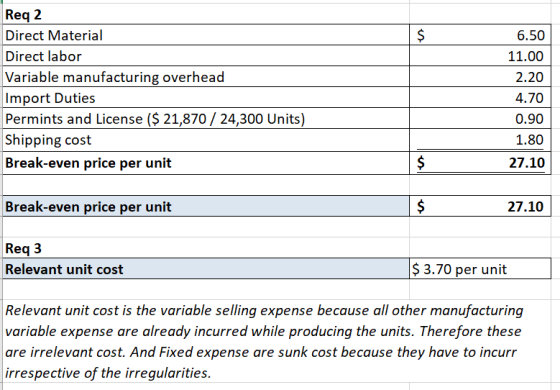Click the 'Shipping cost' label cell
Viewport: 560px width, 390px height.
click(206, 140)
